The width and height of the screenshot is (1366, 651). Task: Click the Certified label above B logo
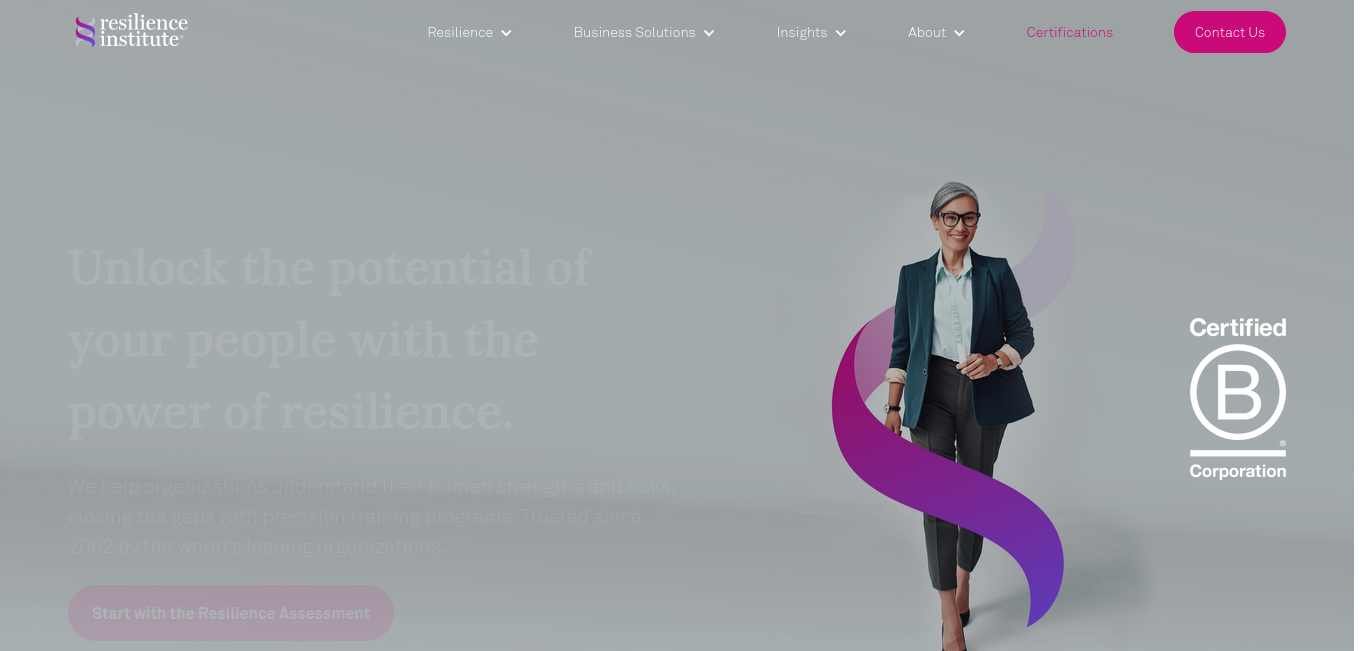[x=1238, y=328]
